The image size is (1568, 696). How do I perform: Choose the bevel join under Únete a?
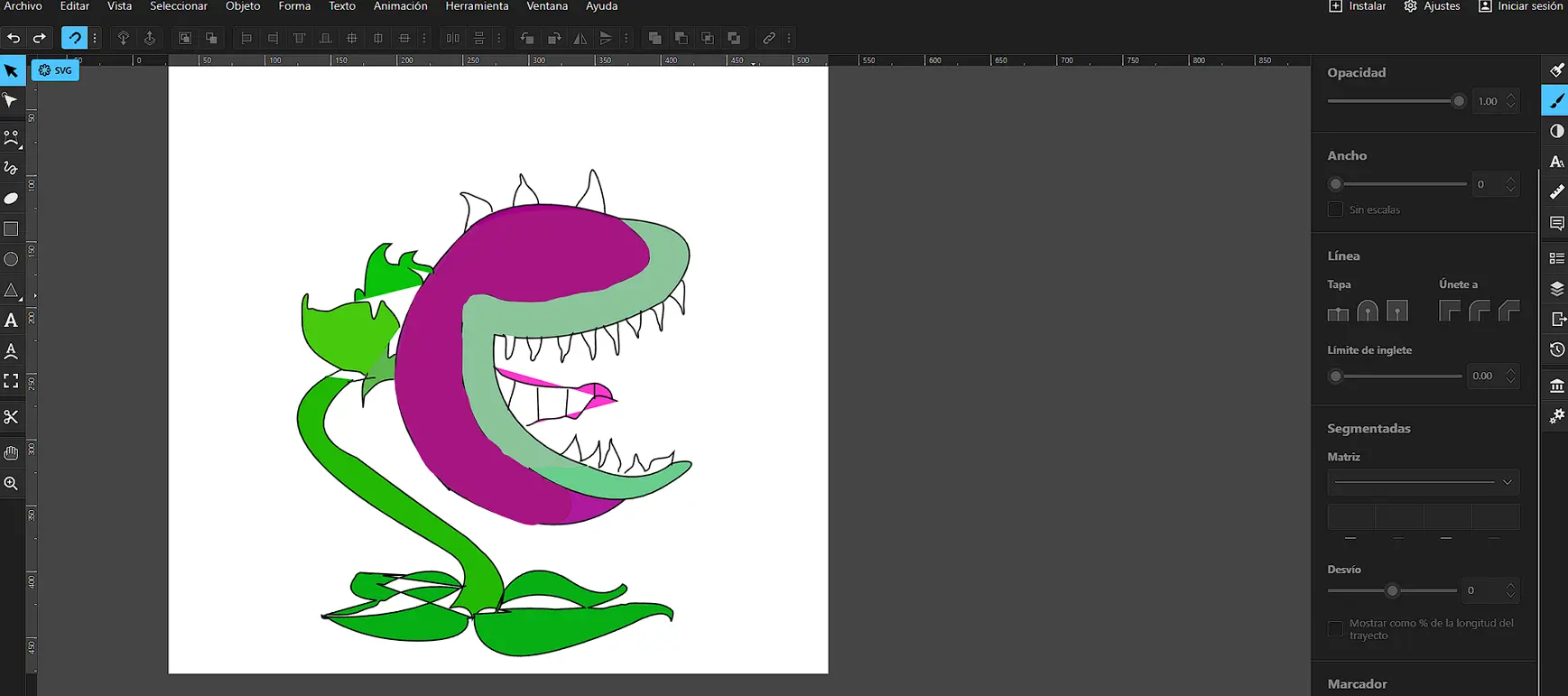click(x=1509, y=312)
